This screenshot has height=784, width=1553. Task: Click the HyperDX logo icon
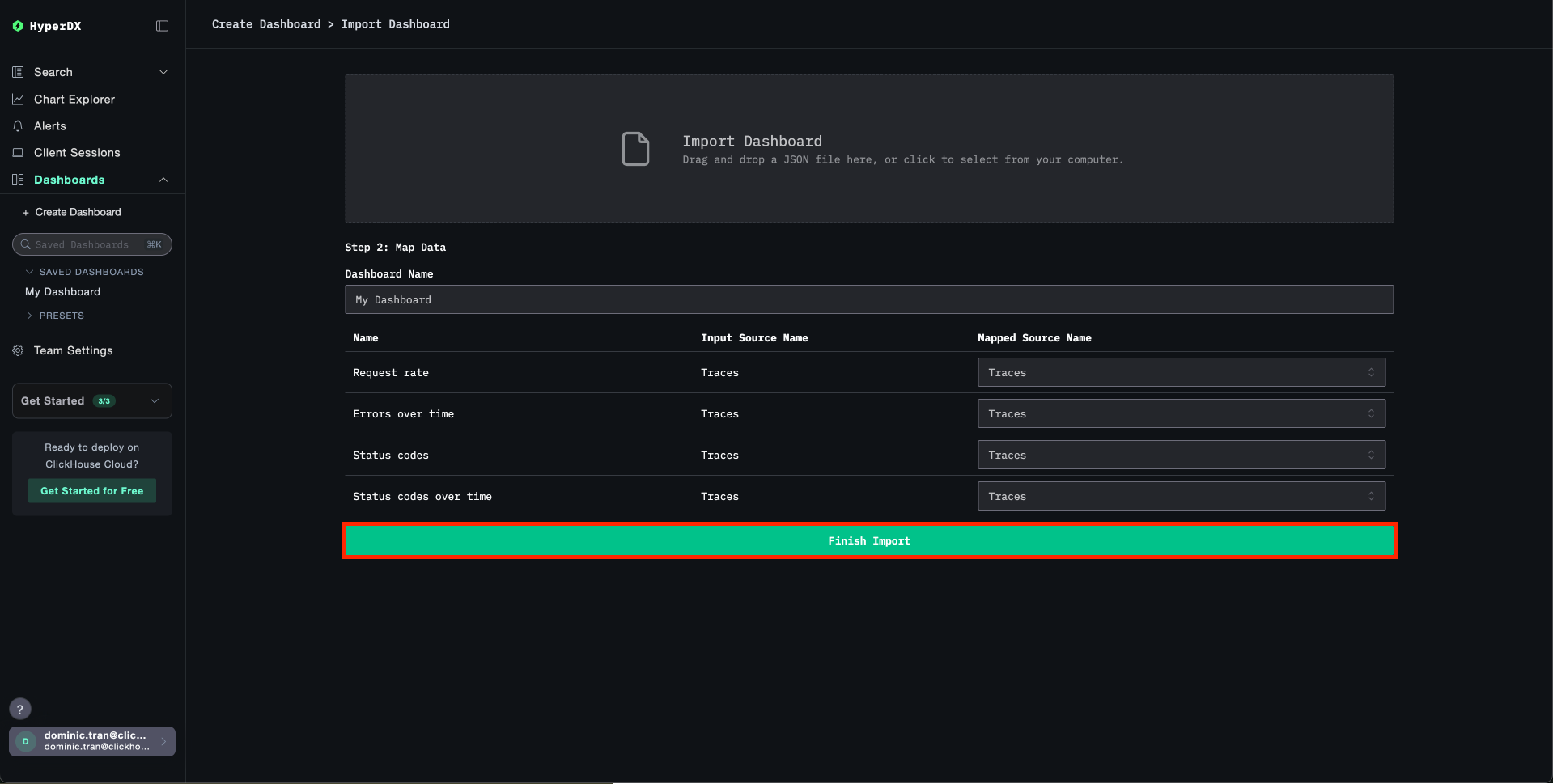18,26
